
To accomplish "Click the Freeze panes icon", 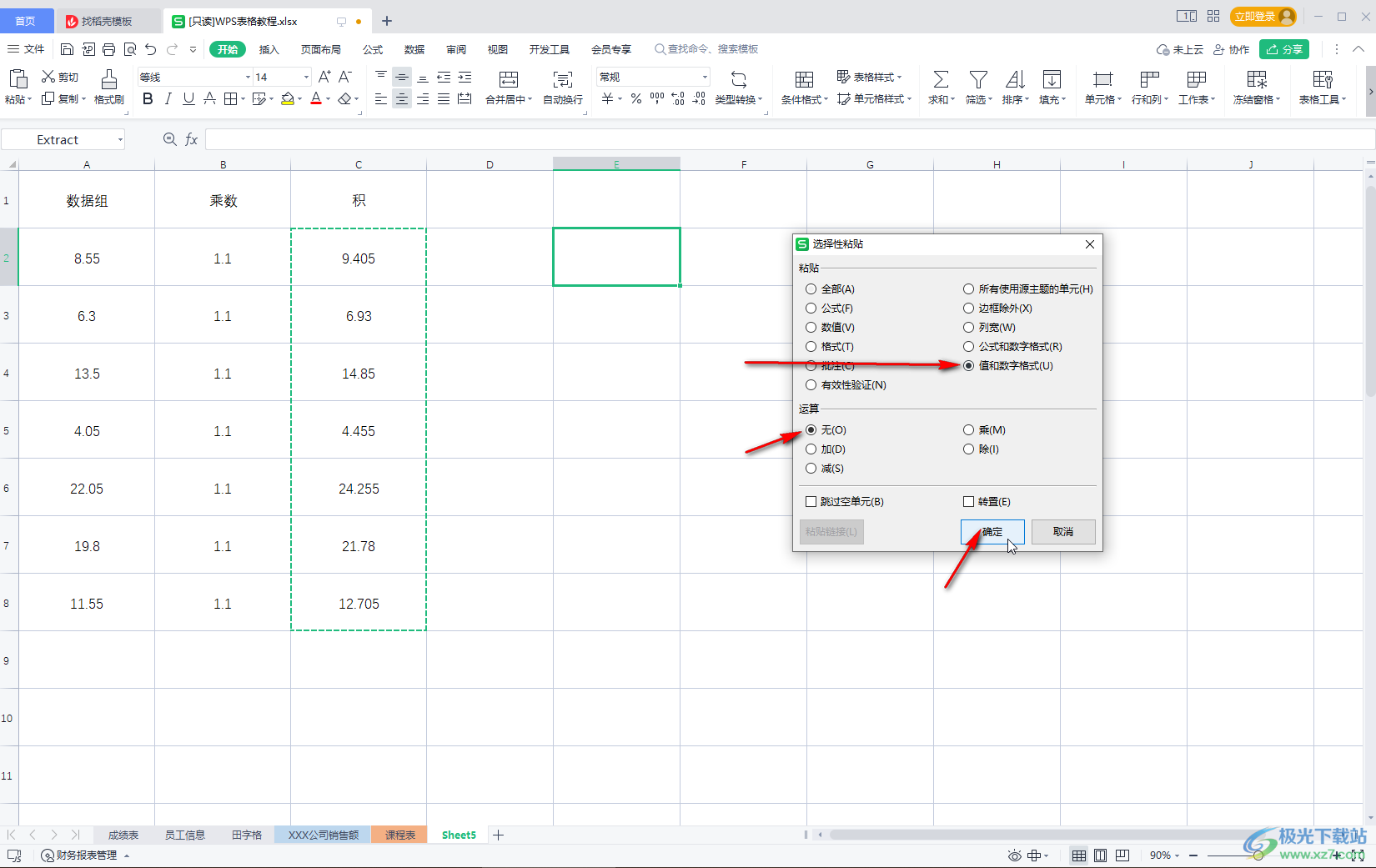I will 1256,79.
